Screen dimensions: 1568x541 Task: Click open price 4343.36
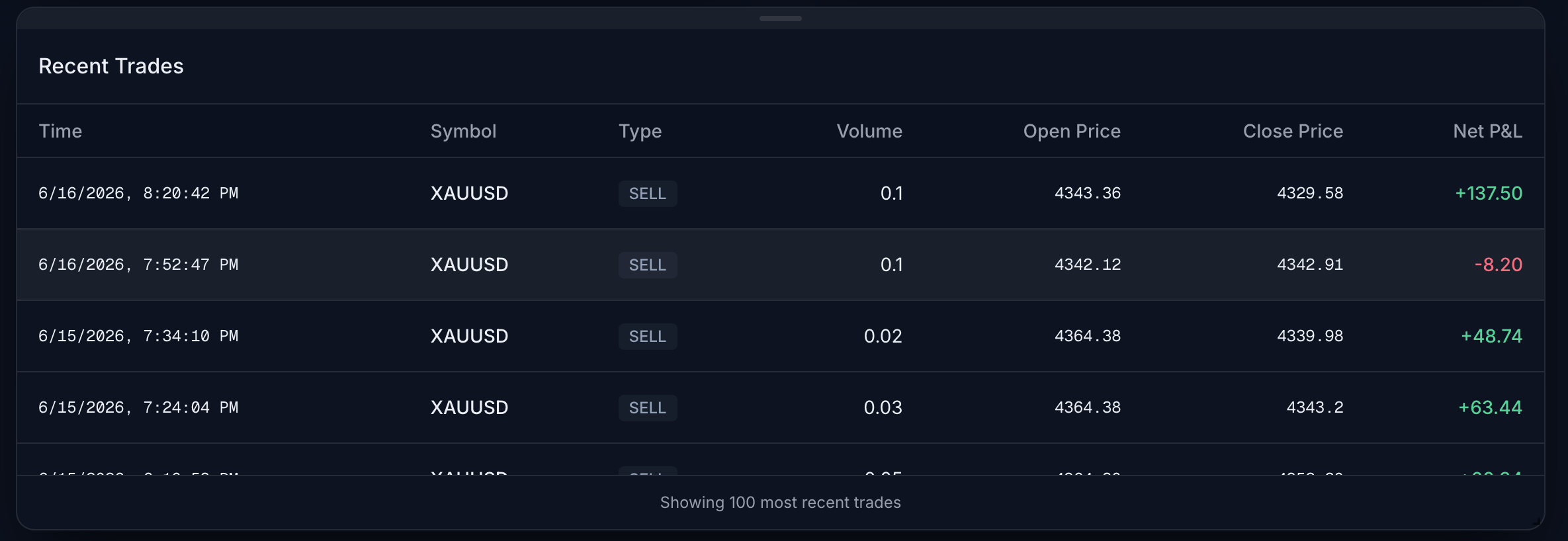tap(1088, 193)
